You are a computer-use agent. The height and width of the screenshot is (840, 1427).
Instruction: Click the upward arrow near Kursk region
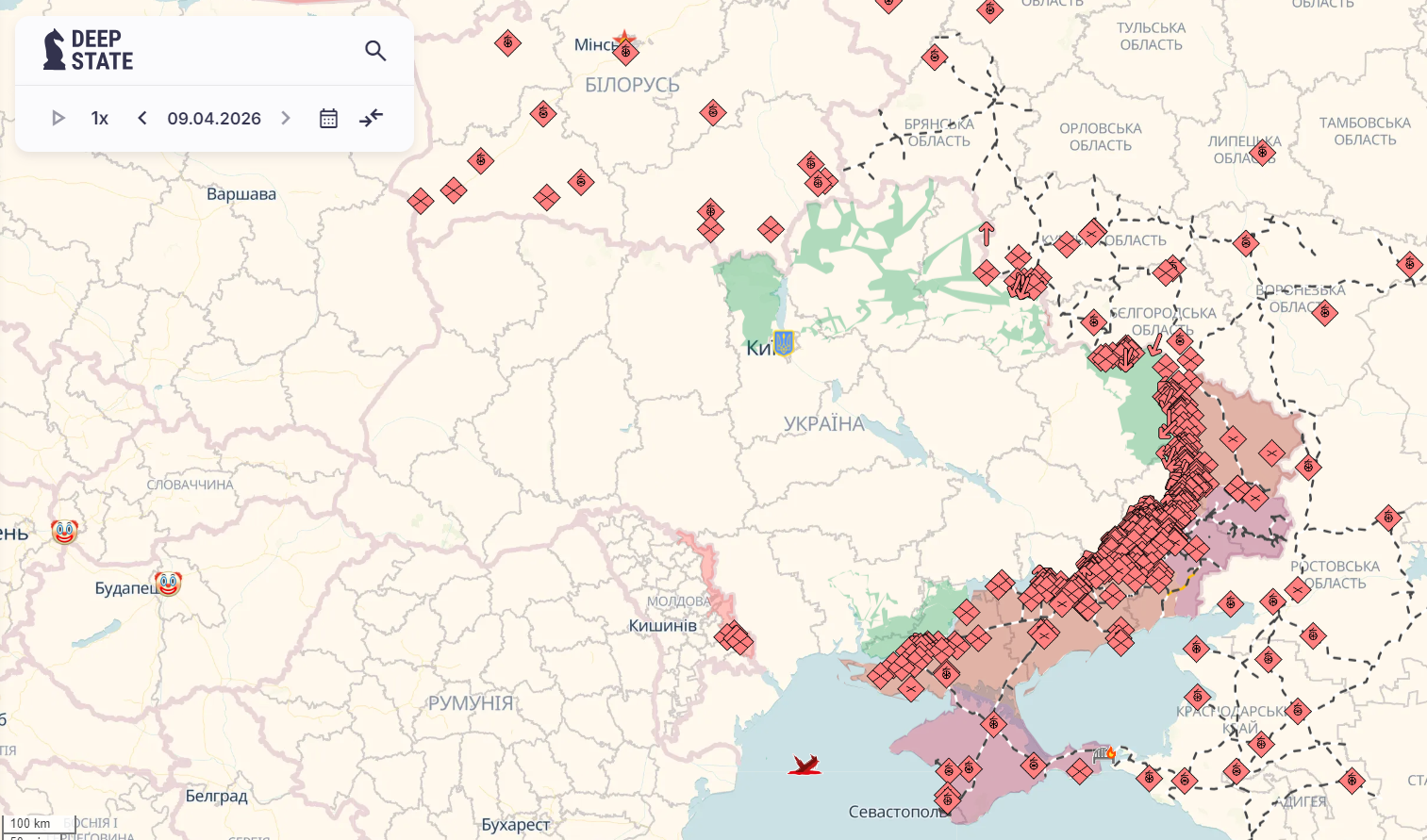(987, 233)
